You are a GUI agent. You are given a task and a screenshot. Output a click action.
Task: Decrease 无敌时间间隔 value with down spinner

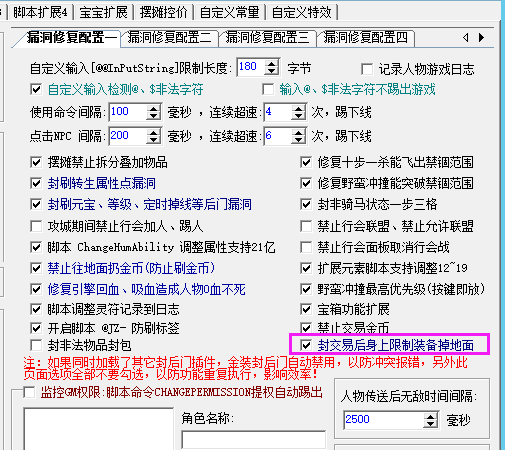(x=431, y=424)
